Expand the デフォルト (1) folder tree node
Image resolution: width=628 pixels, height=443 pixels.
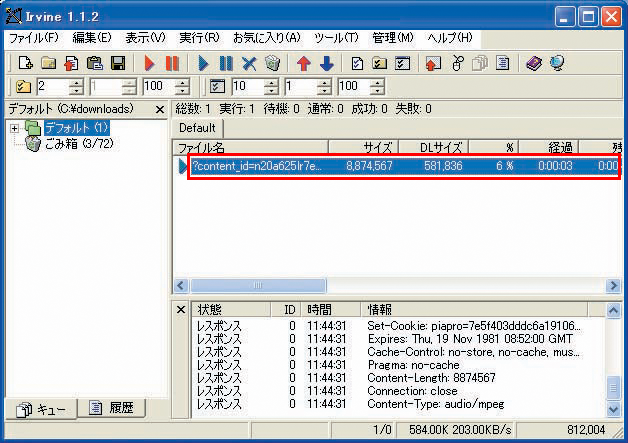pyautogui.click(x=14, y=128)
